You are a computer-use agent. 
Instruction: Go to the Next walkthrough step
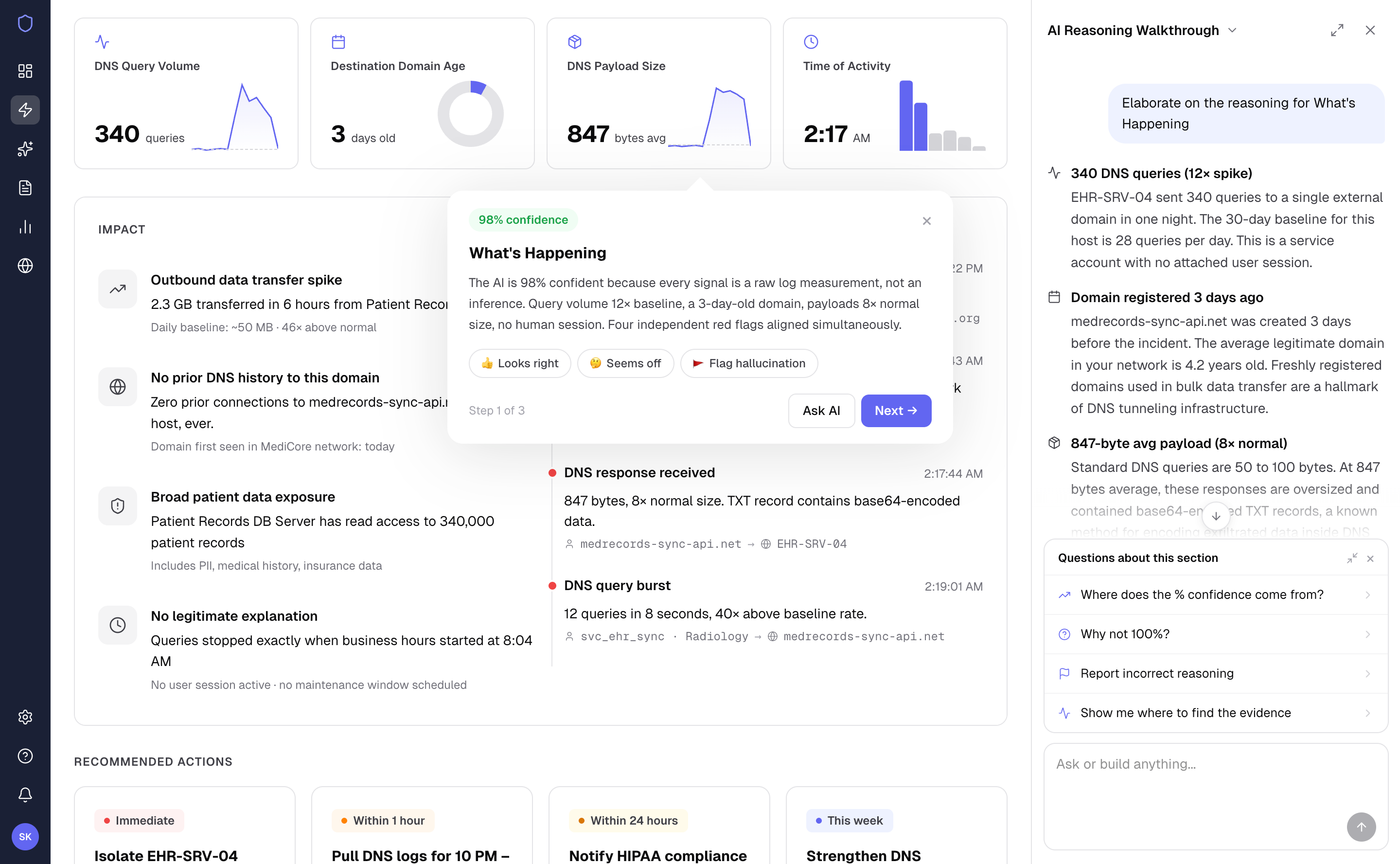point(896,411)
